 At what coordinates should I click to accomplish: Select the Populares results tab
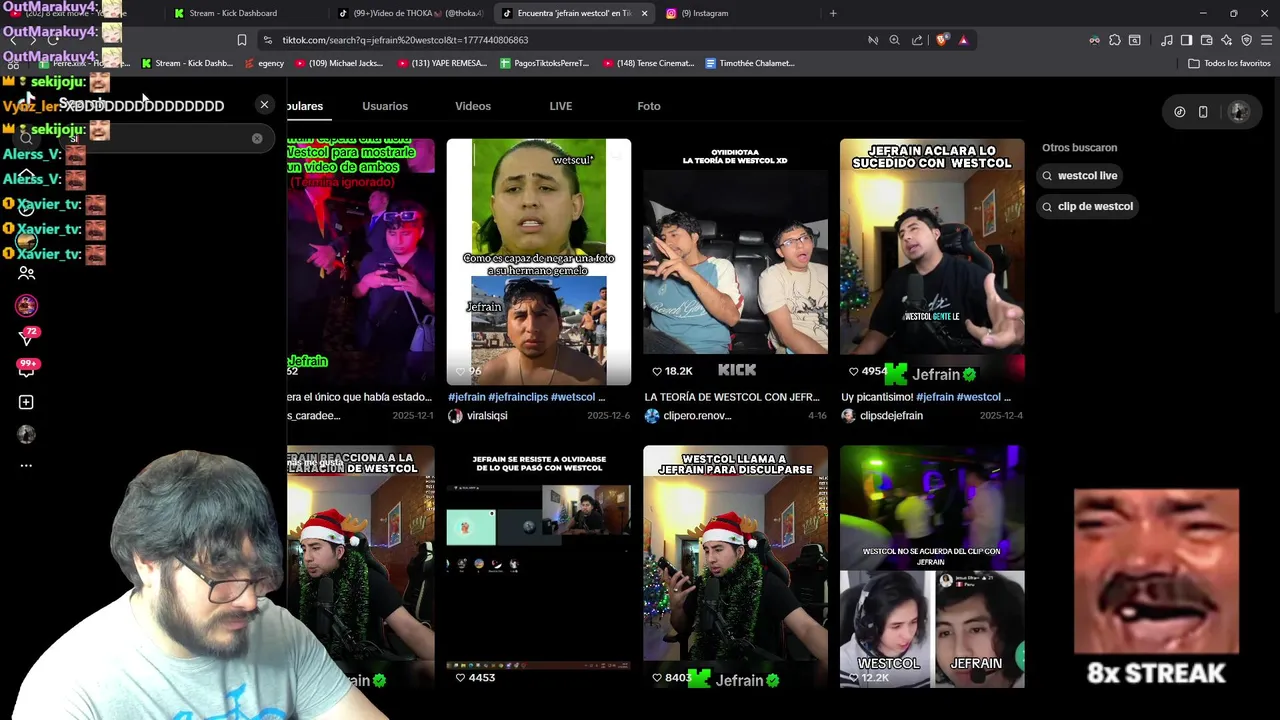pos(305,106)
